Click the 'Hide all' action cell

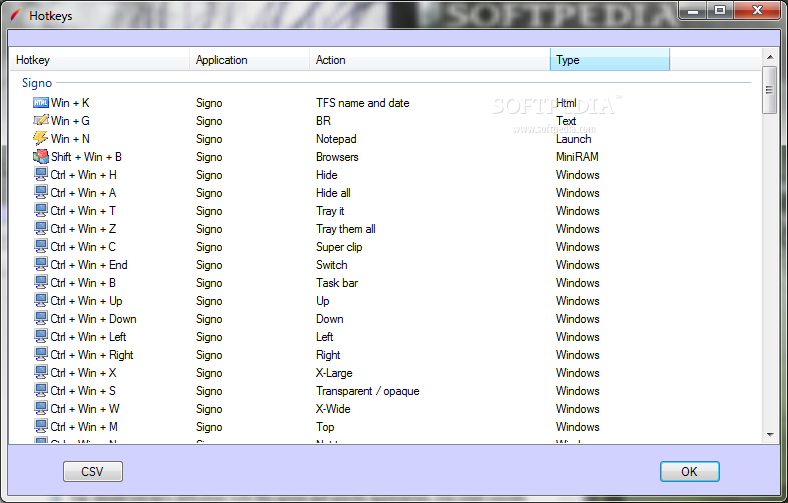tap(333, 193)
